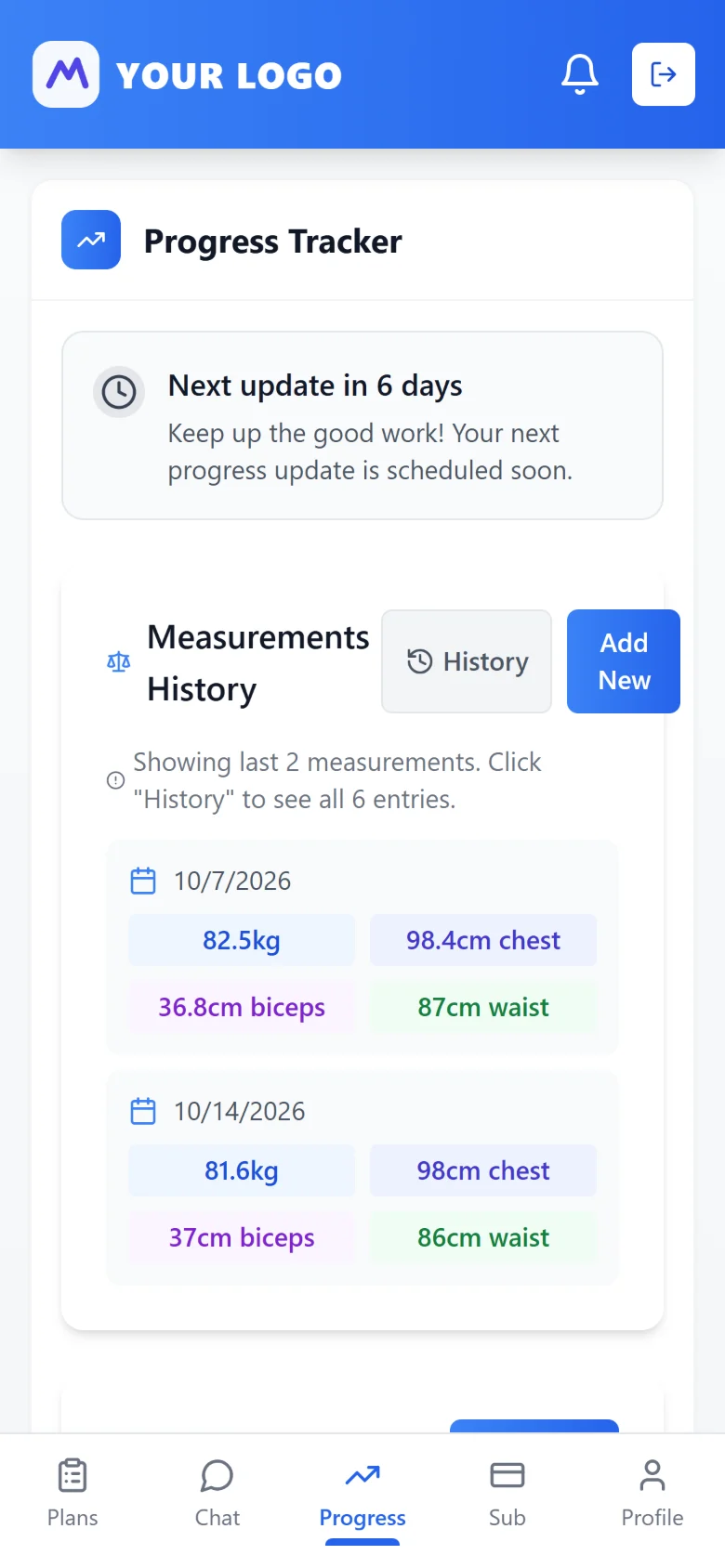
Task: Switch to the Plans tab
Action: 72,1494
